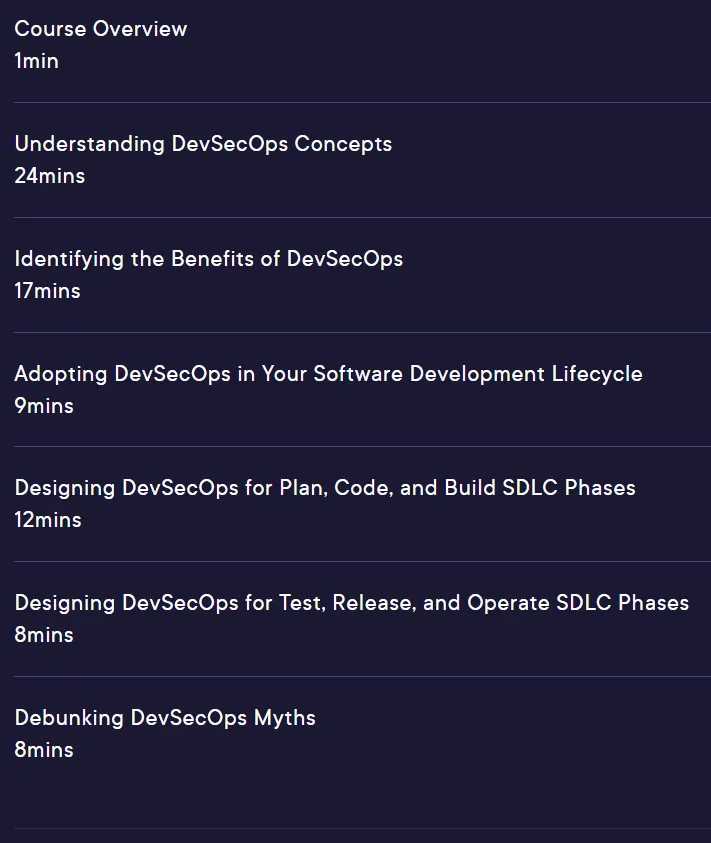Click the 24mins duration label
711x843 pixels.
(x=49, y=176)
